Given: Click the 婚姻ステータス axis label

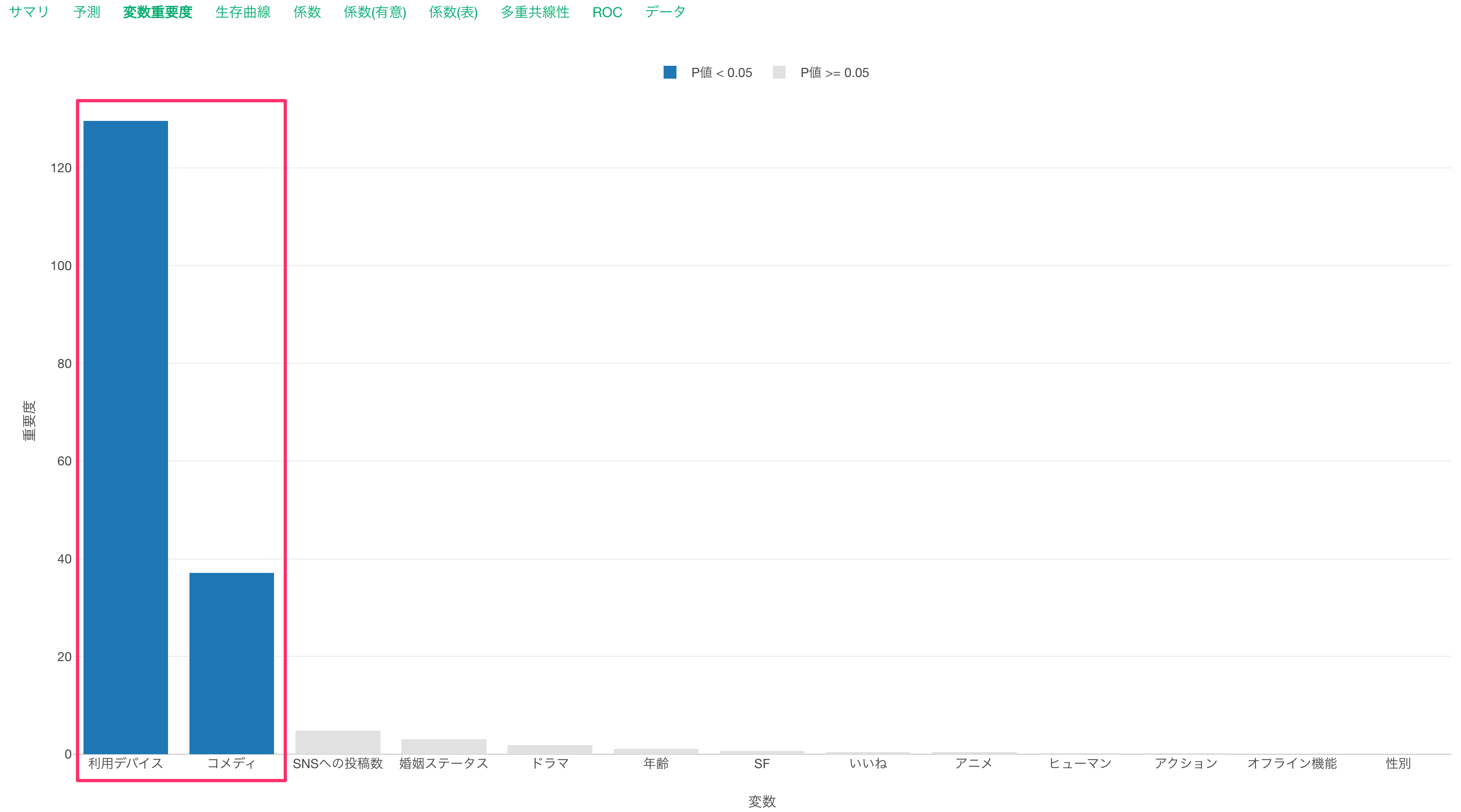Looking at the screenshot, I should 444,763.
